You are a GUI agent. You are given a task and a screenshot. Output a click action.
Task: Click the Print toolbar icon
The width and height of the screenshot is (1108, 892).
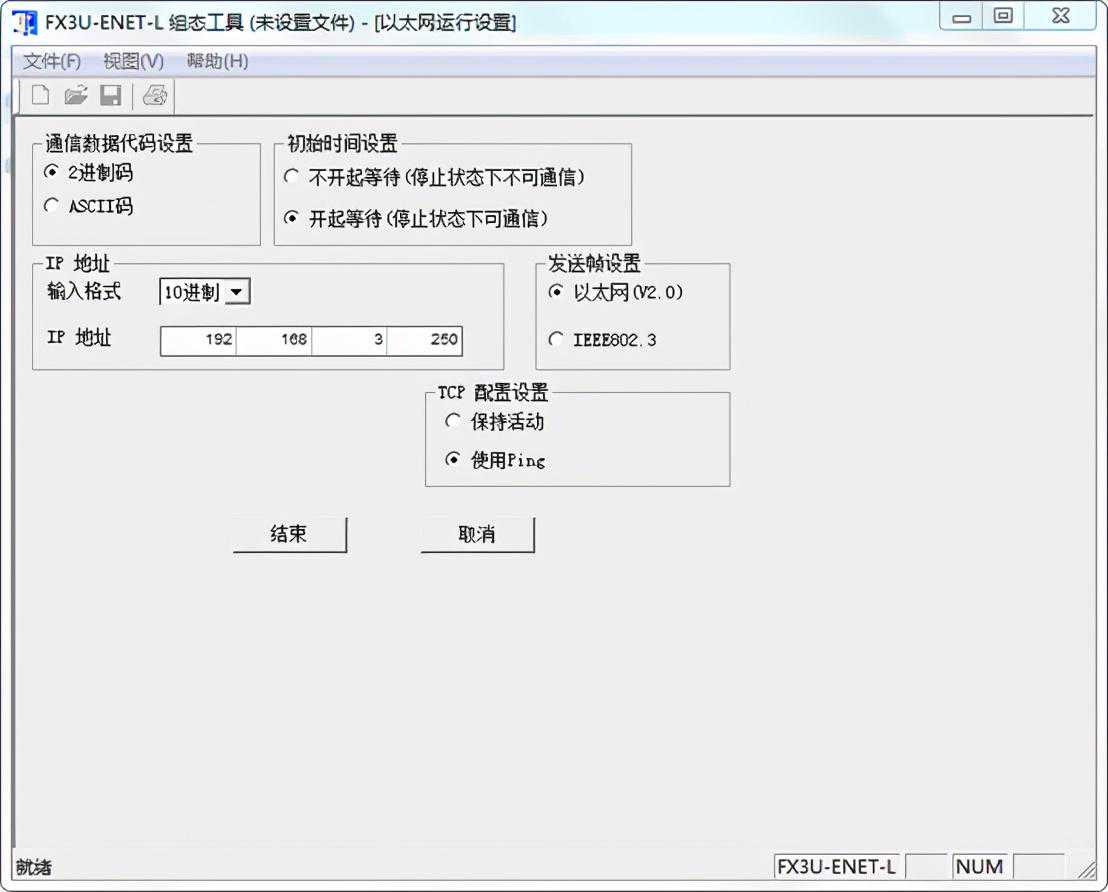point(155,96)
